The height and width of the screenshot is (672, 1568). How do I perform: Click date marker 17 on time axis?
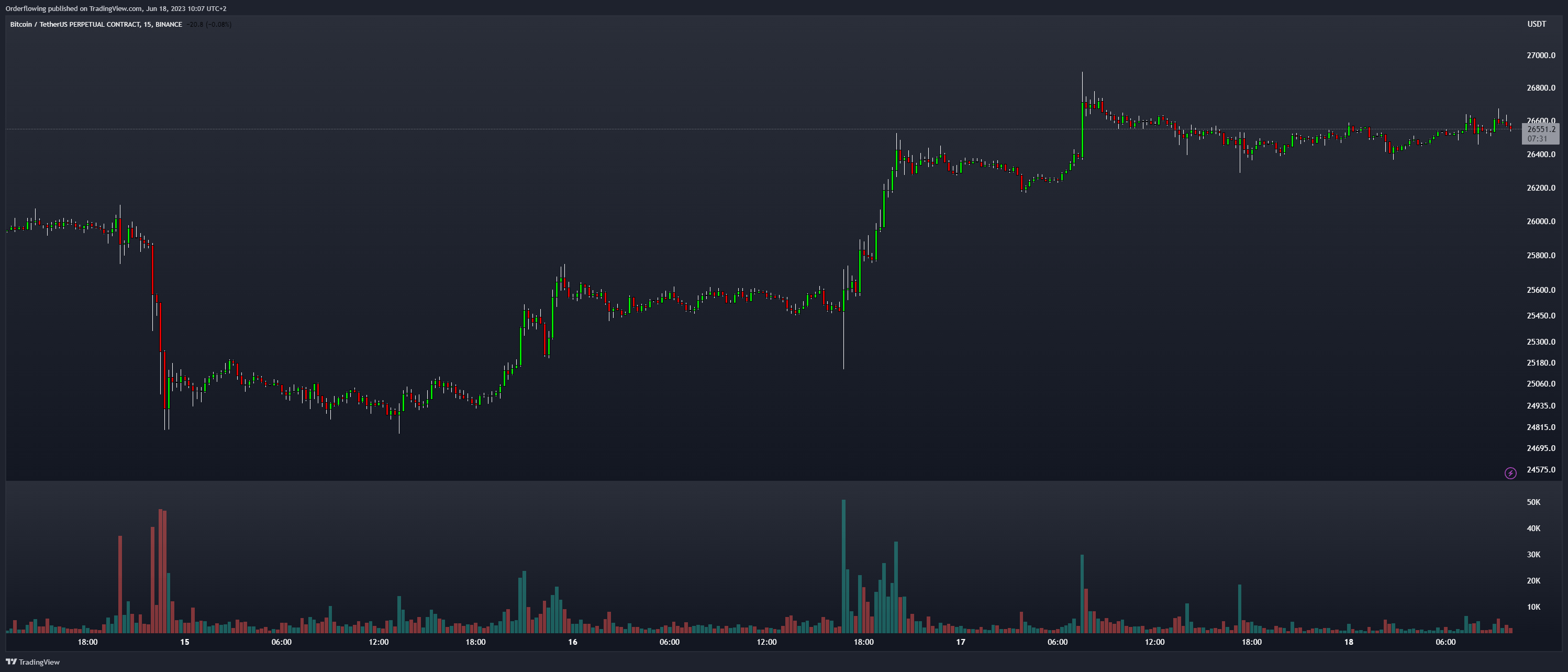click(961, 642)
